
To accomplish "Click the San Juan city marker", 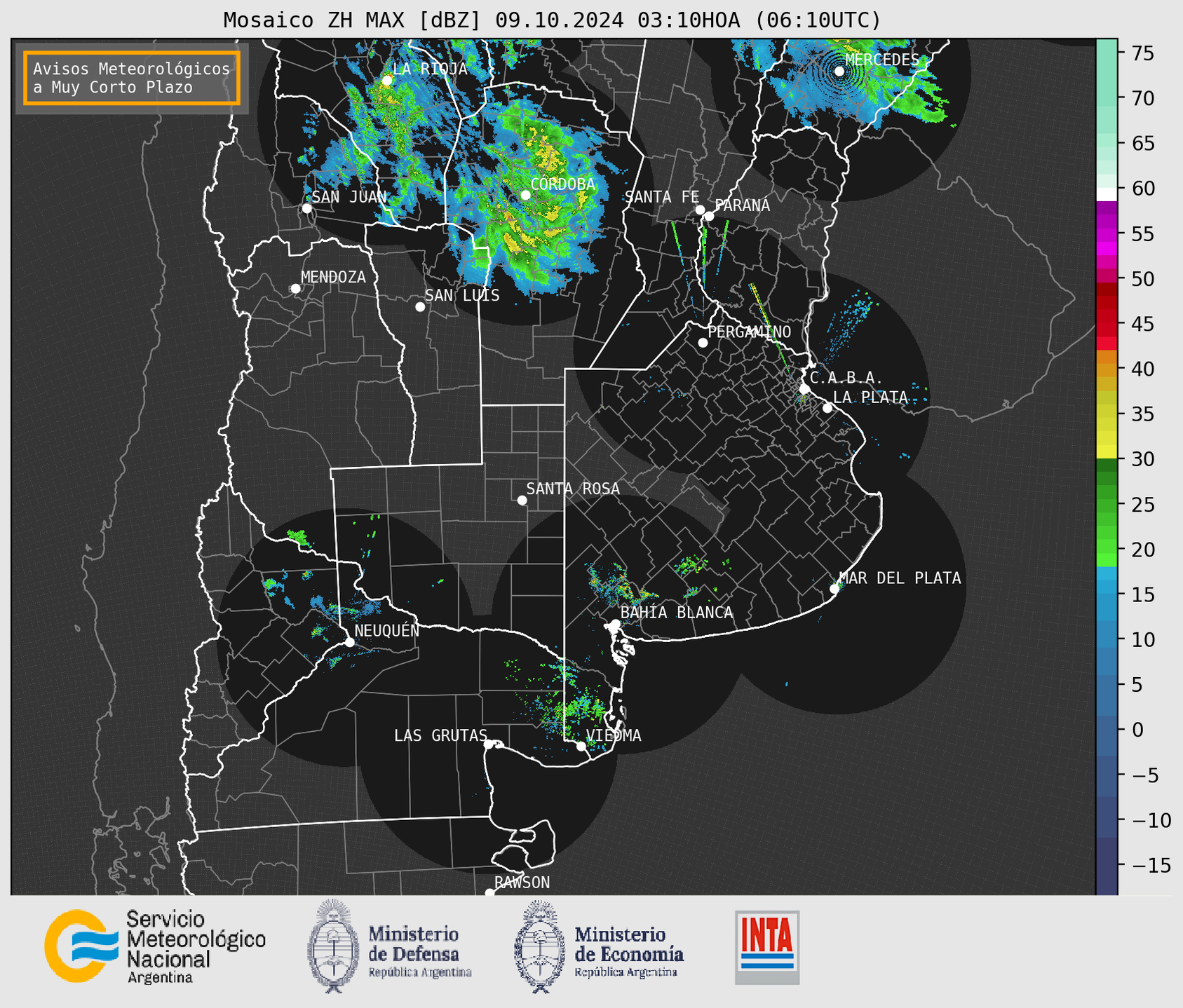I will (306, 208).
